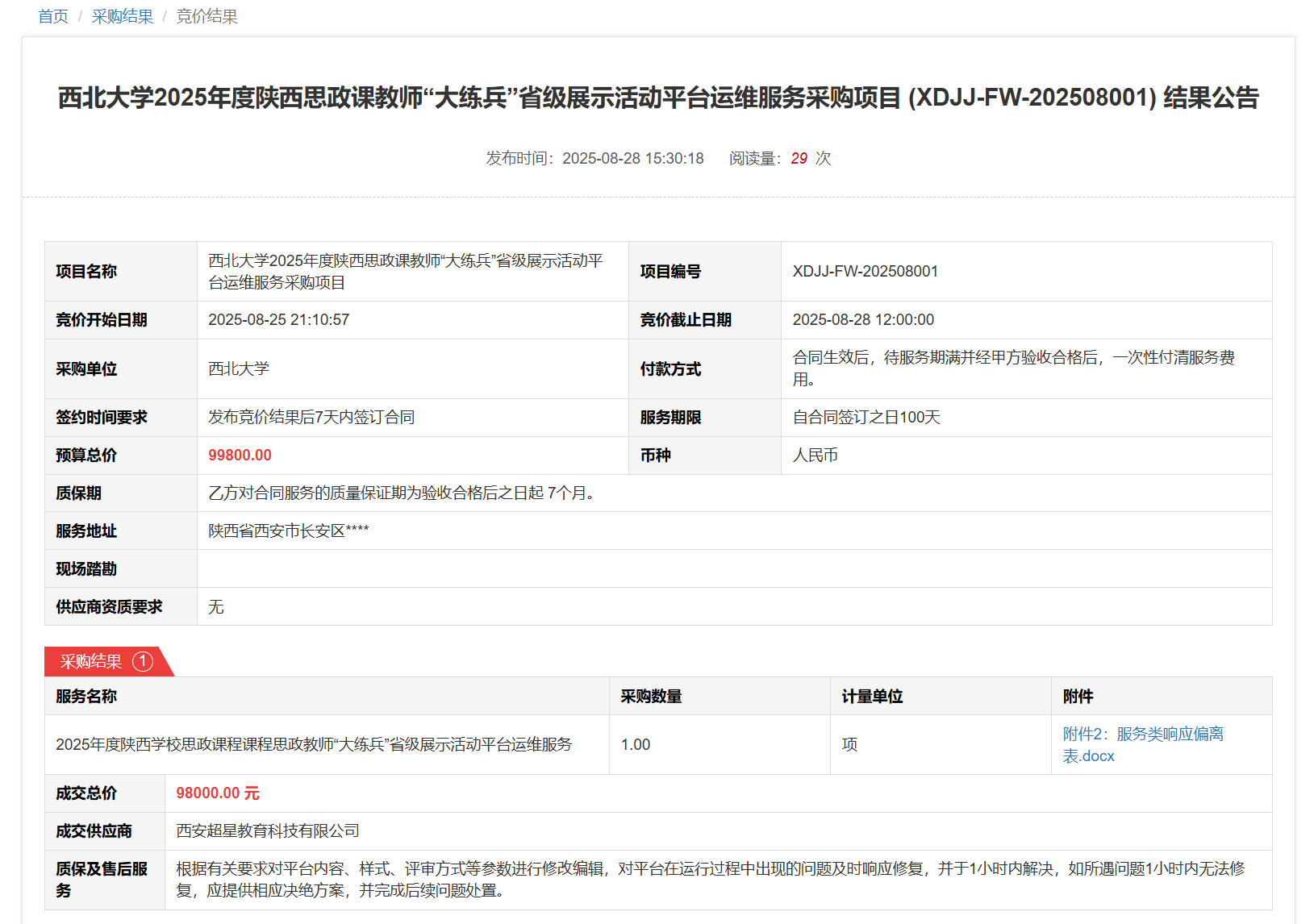Image resolution: width=1314 pixels, height=924 pixels.
Task: Click the service address 陕西省西安市长安区 cell
Action: click(288, 531)
